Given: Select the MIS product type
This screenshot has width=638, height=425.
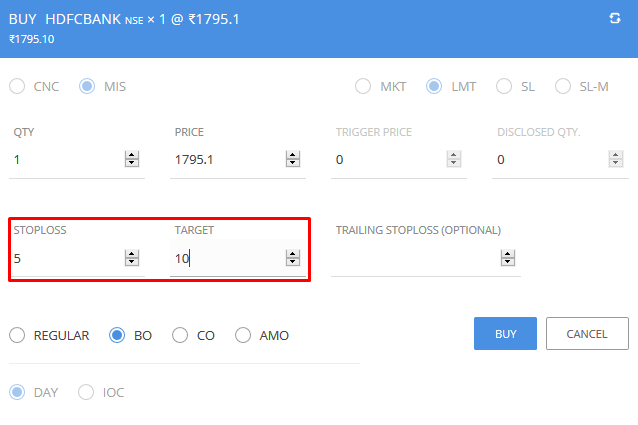Looking at the screenshot, I should point(87,86).
